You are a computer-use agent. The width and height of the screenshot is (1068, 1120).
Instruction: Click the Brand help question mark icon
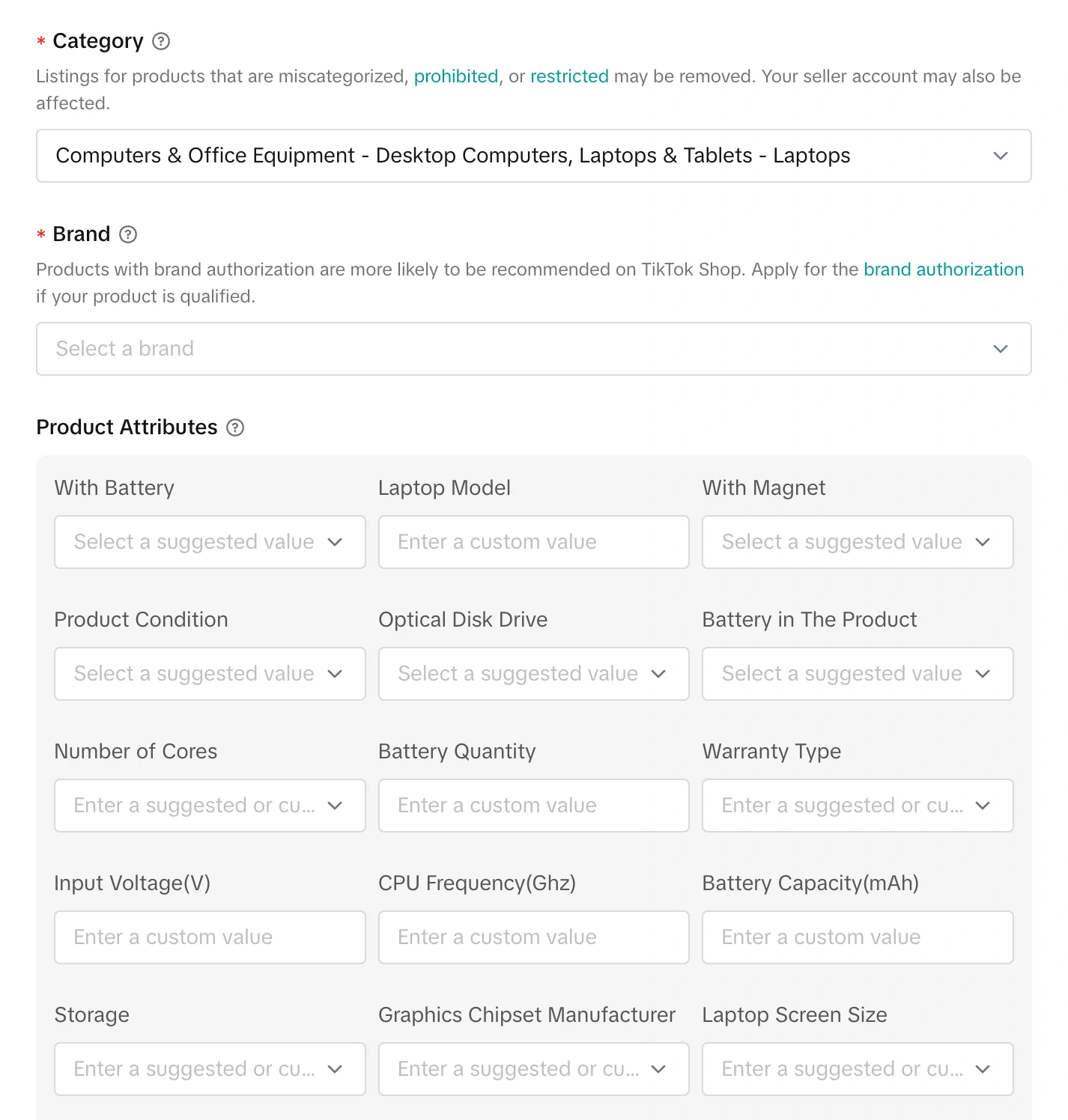128,234
